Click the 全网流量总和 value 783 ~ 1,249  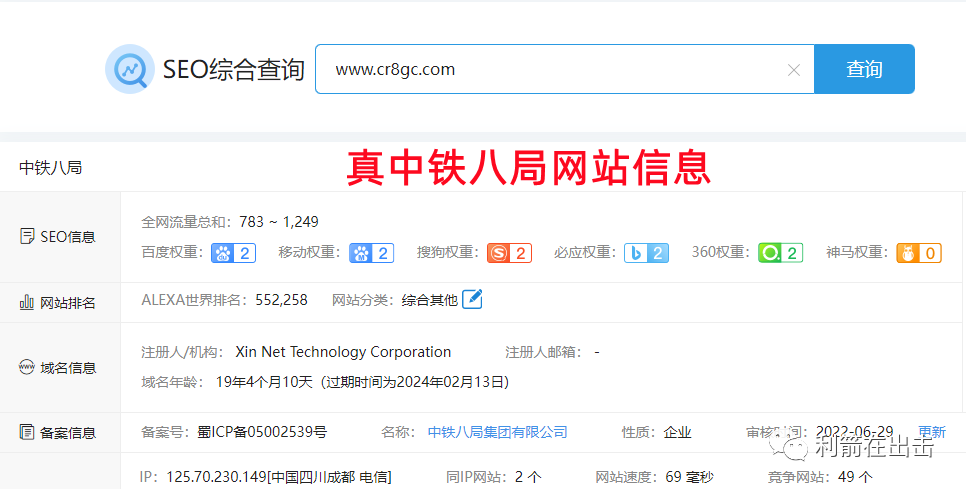pyautogui.click(x=279, y=221)
